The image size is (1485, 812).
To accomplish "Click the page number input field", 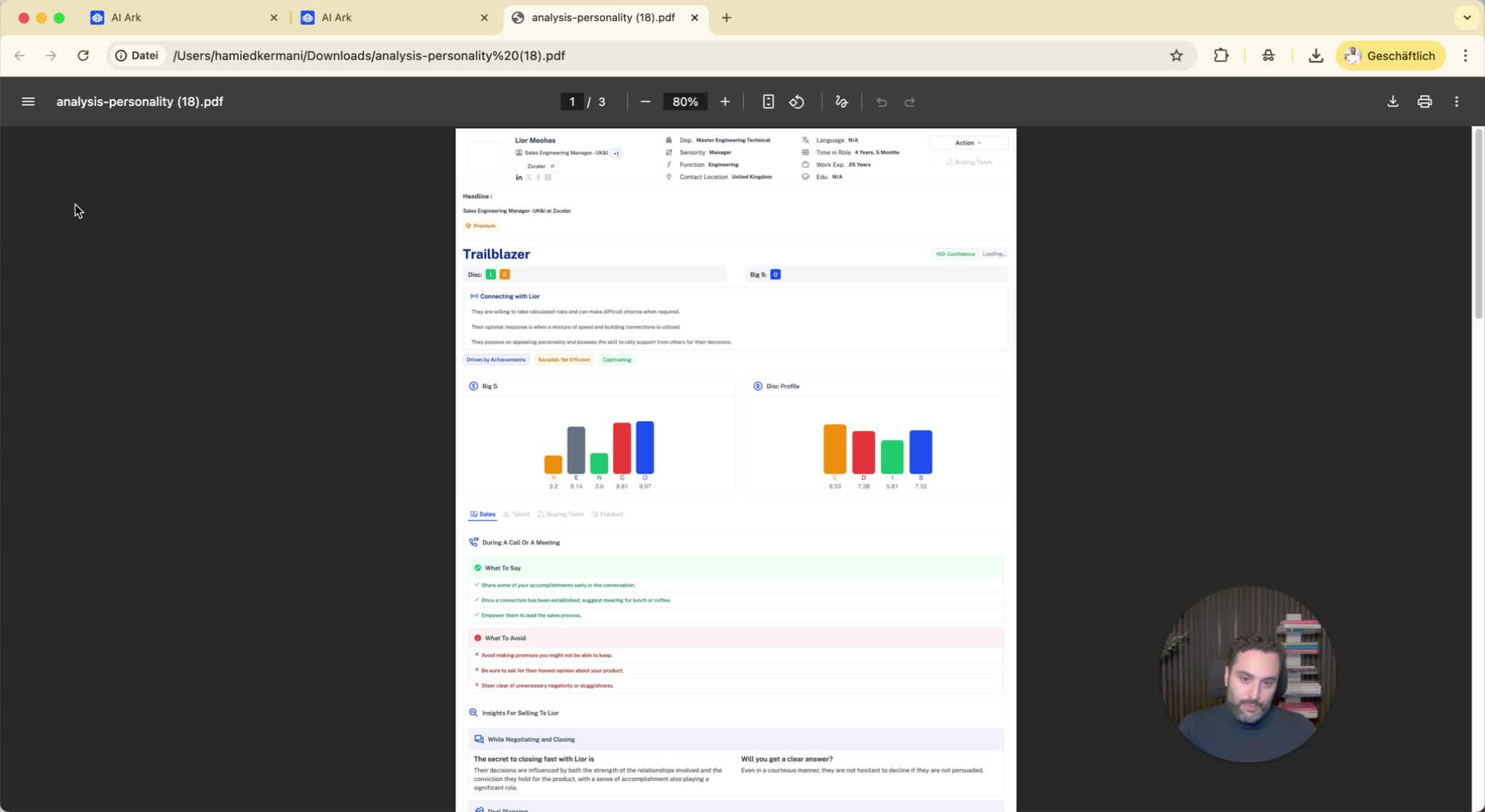I will click(572, 101).
